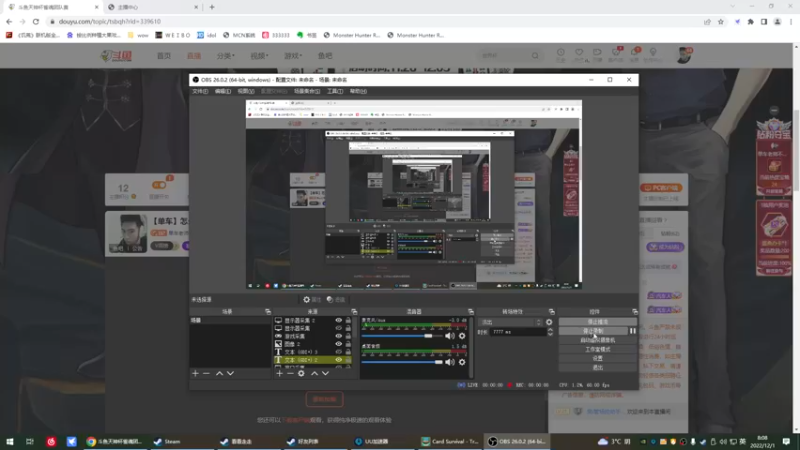Move selected source up in Sources panel
Screen dimensions: 800x450
pyautogui.click(x=314, y=373)
